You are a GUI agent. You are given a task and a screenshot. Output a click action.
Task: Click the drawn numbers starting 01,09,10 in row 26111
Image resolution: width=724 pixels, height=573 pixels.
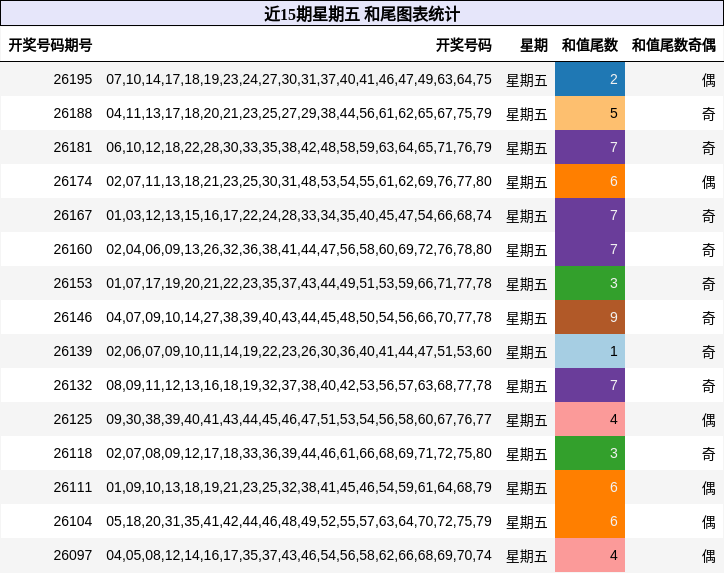tap(299, 488)
